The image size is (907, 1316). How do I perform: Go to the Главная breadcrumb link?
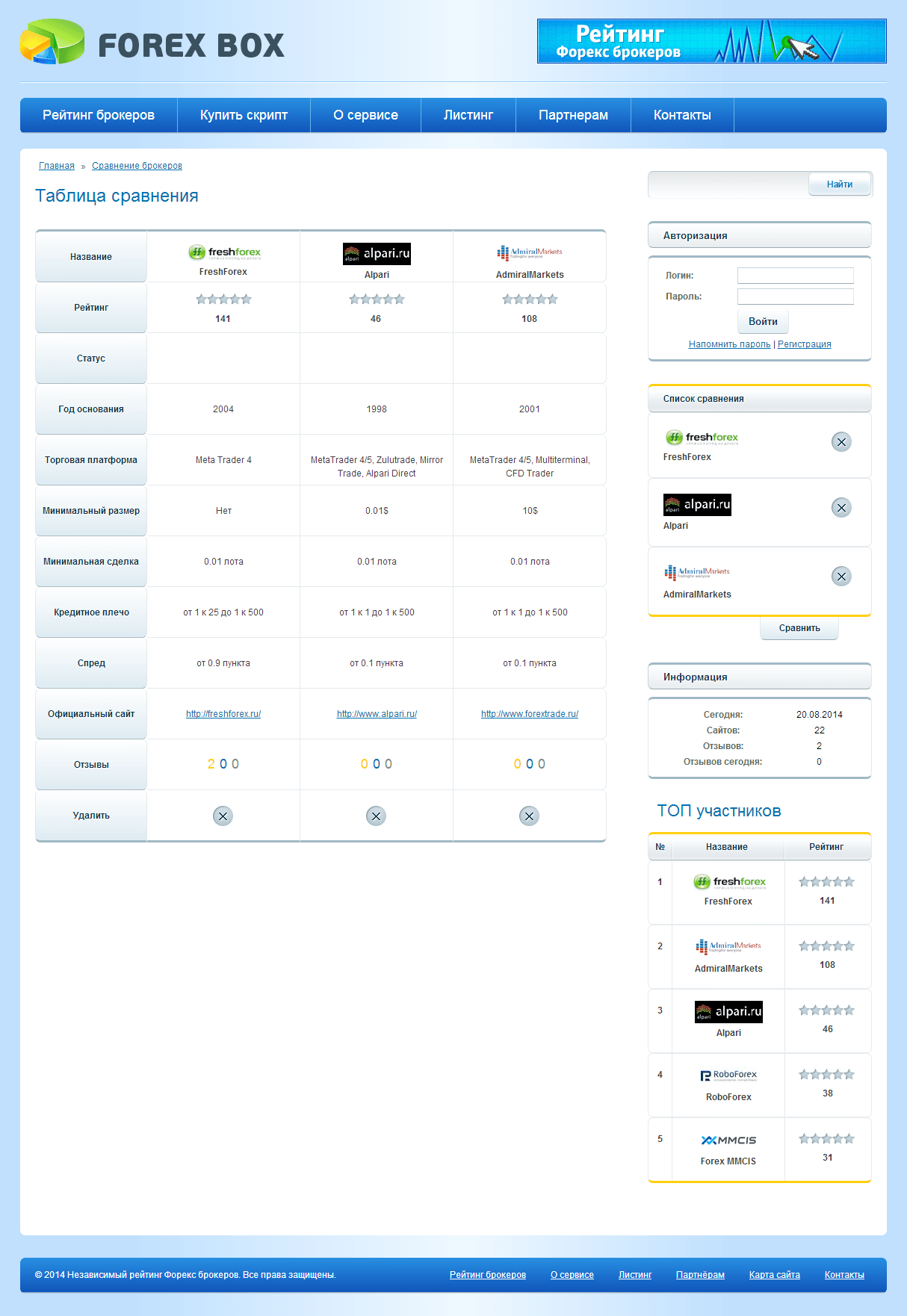[x=57, y=166]
